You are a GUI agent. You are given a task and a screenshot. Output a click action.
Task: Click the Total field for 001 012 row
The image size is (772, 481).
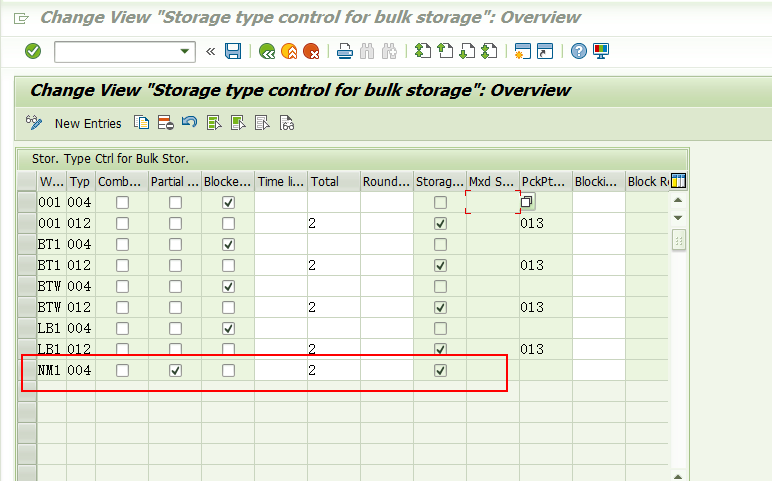(334, 224)
